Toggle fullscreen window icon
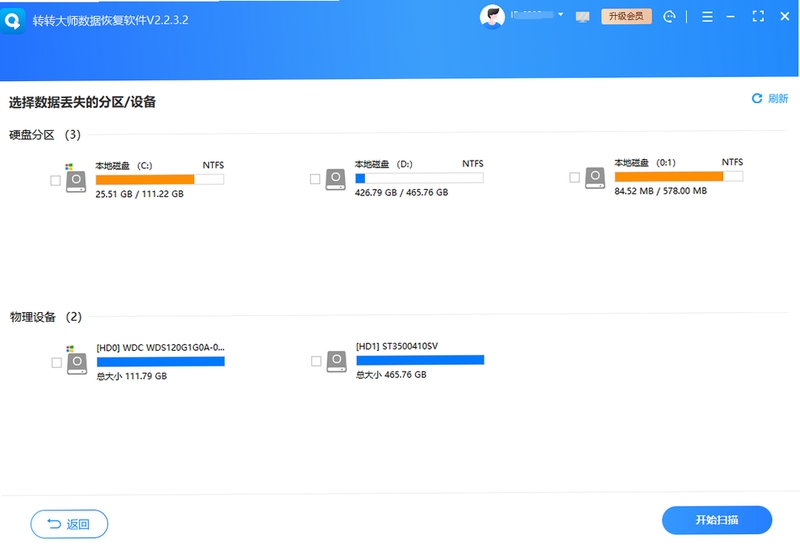Image resolution: width=800 pixels, height=547 pixels. tap(758, 16)
